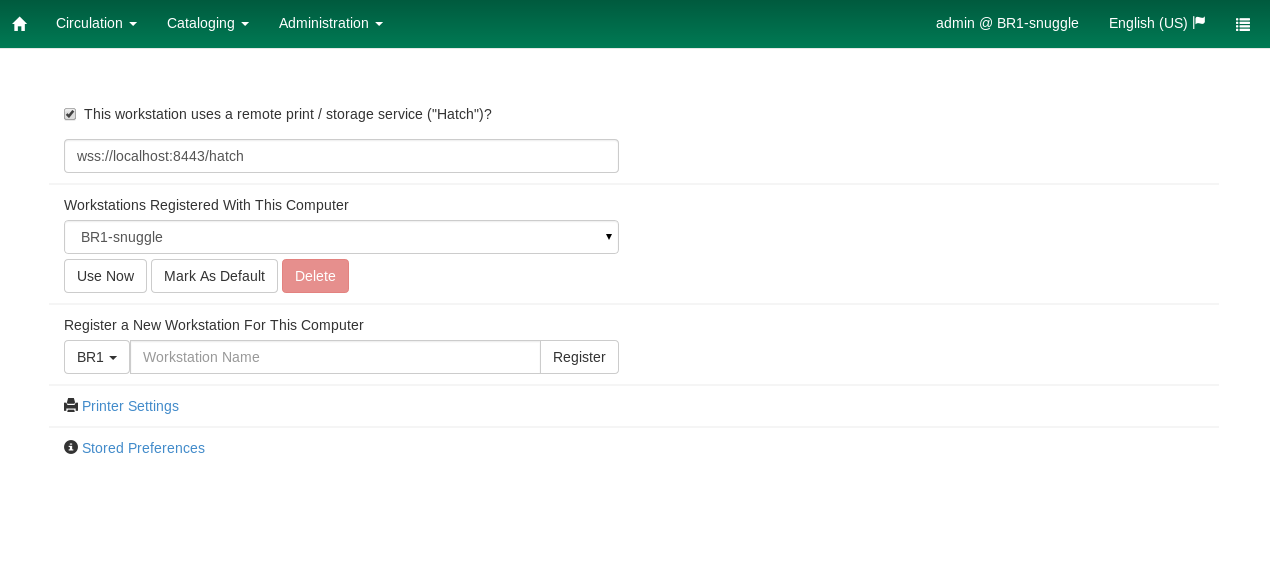Click the home icon in navbar

pos(20,24)
